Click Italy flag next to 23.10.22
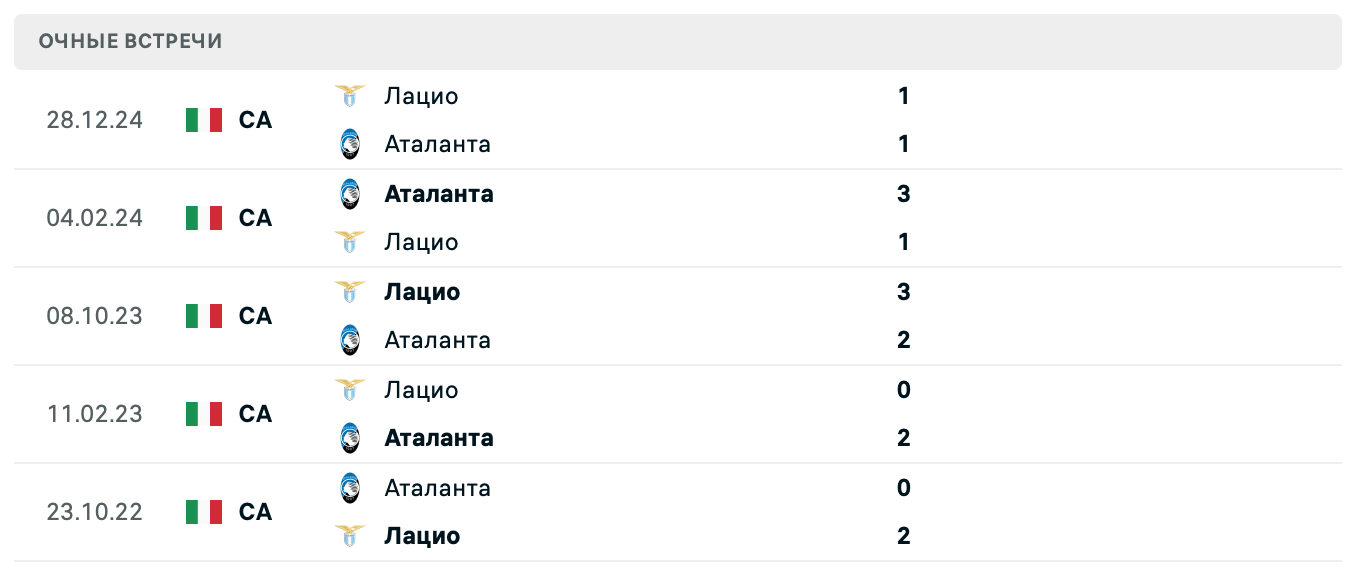Screen dimensions: 1356x576 (x=204, y=512)
